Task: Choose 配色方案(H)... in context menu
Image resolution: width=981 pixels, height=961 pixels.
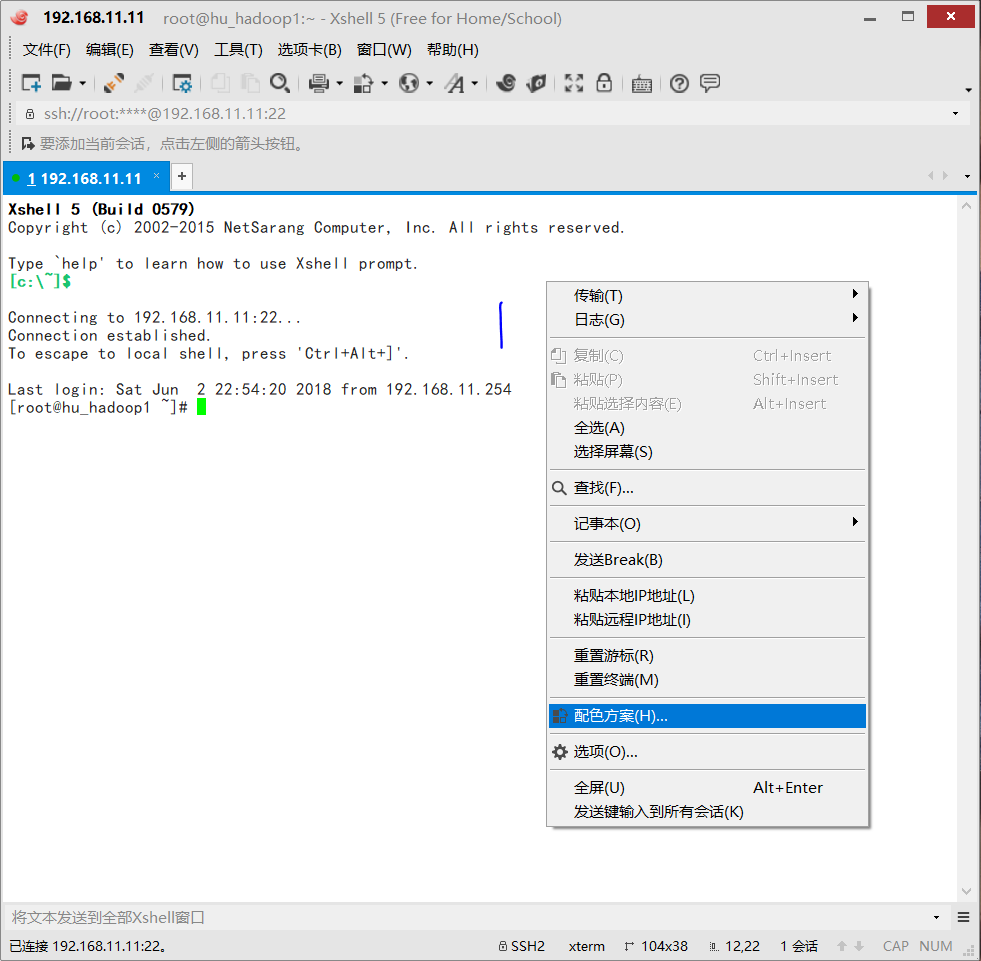Action: (x=708, y=716)
